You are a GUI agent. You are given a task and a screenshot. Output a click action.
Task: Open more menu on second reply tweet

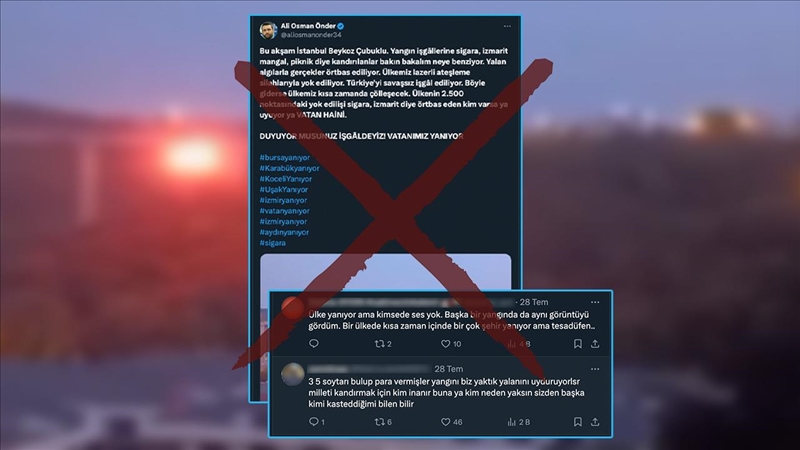tap(595, 369)
